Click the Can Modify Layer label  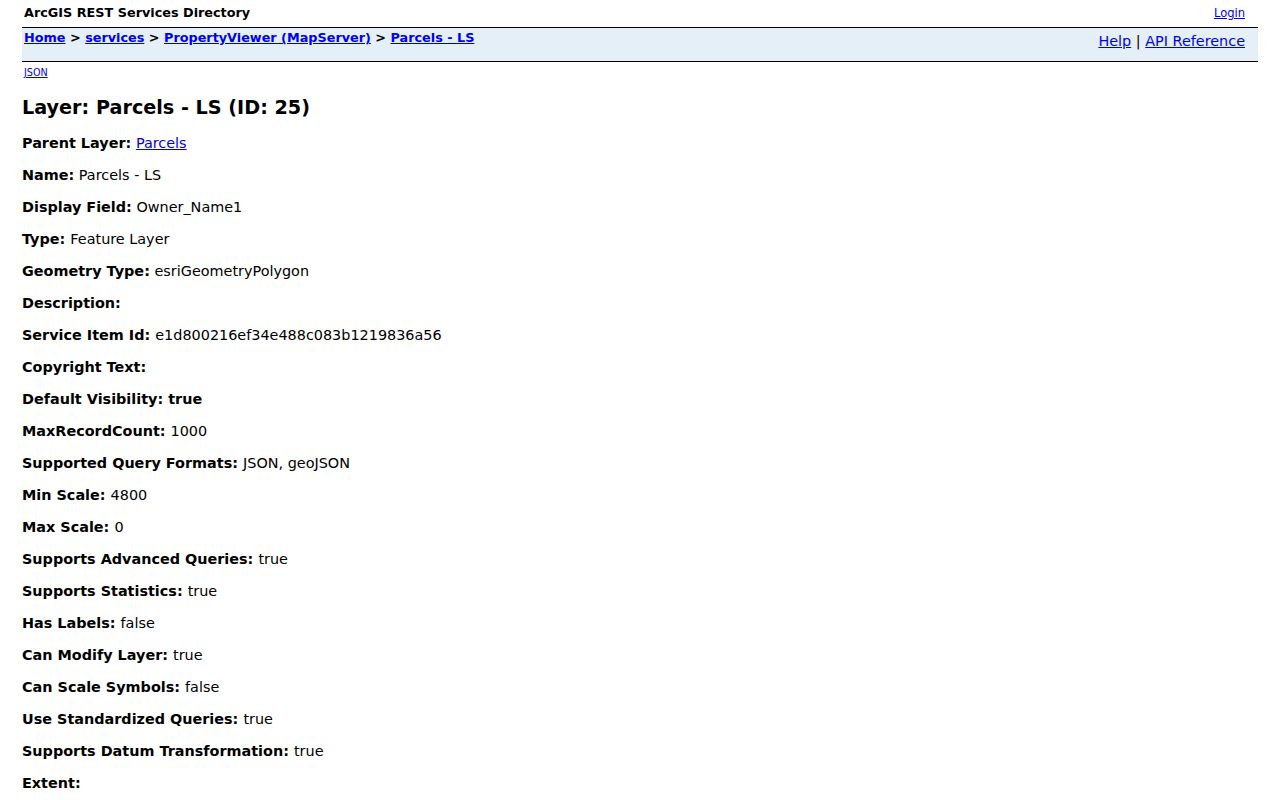tap(95, 655)
